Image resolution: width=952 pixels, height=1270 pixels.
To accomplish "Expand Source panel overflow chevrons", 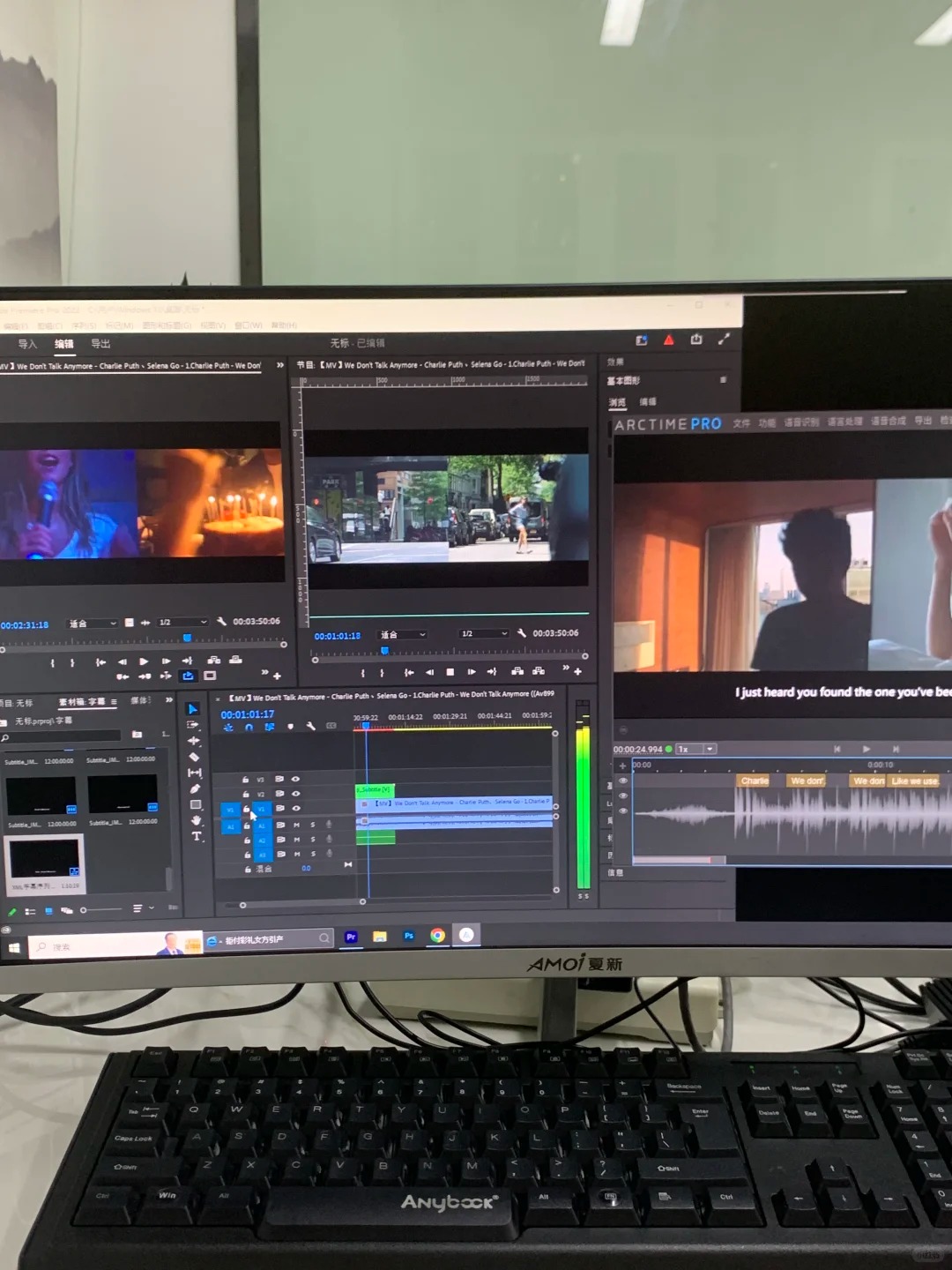I will click(280, 365).
